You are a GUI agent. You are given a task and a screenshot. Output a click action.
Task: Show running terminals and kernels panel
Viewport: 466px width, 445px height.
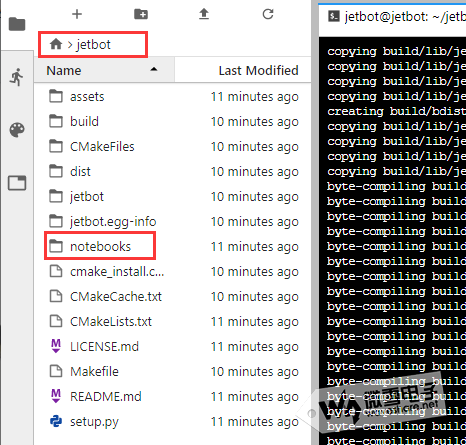(17, 77)
